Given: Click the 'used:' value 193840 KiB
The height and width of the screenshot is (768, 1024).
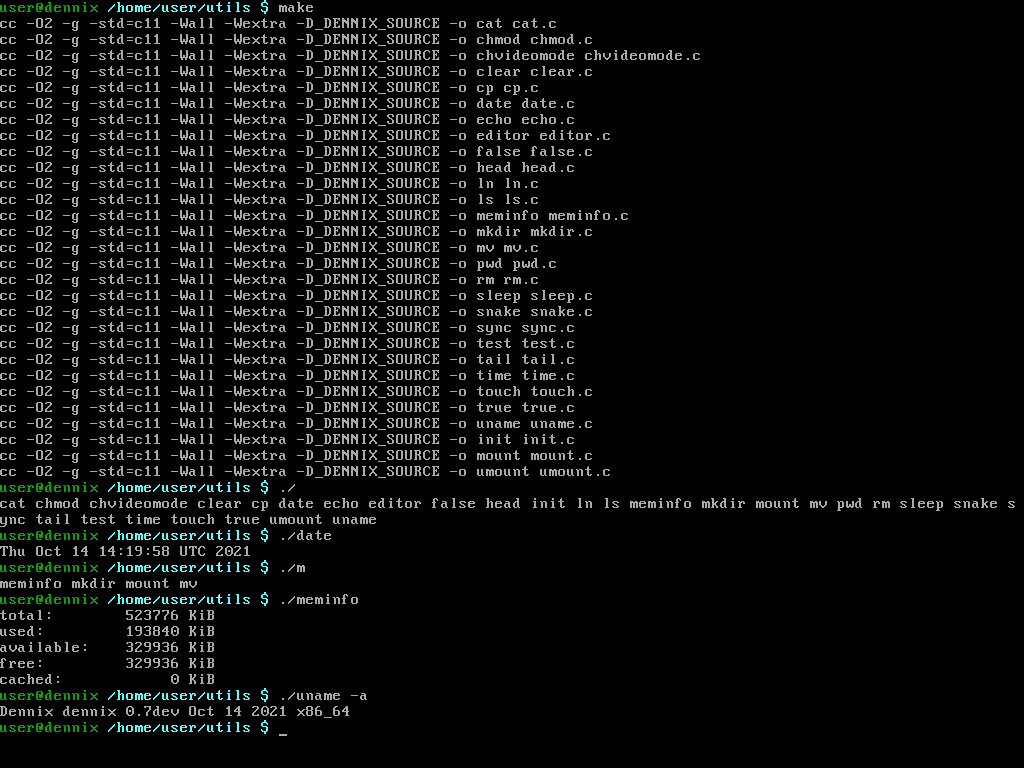Looking at the screenshot, I should tap(170, 632).
